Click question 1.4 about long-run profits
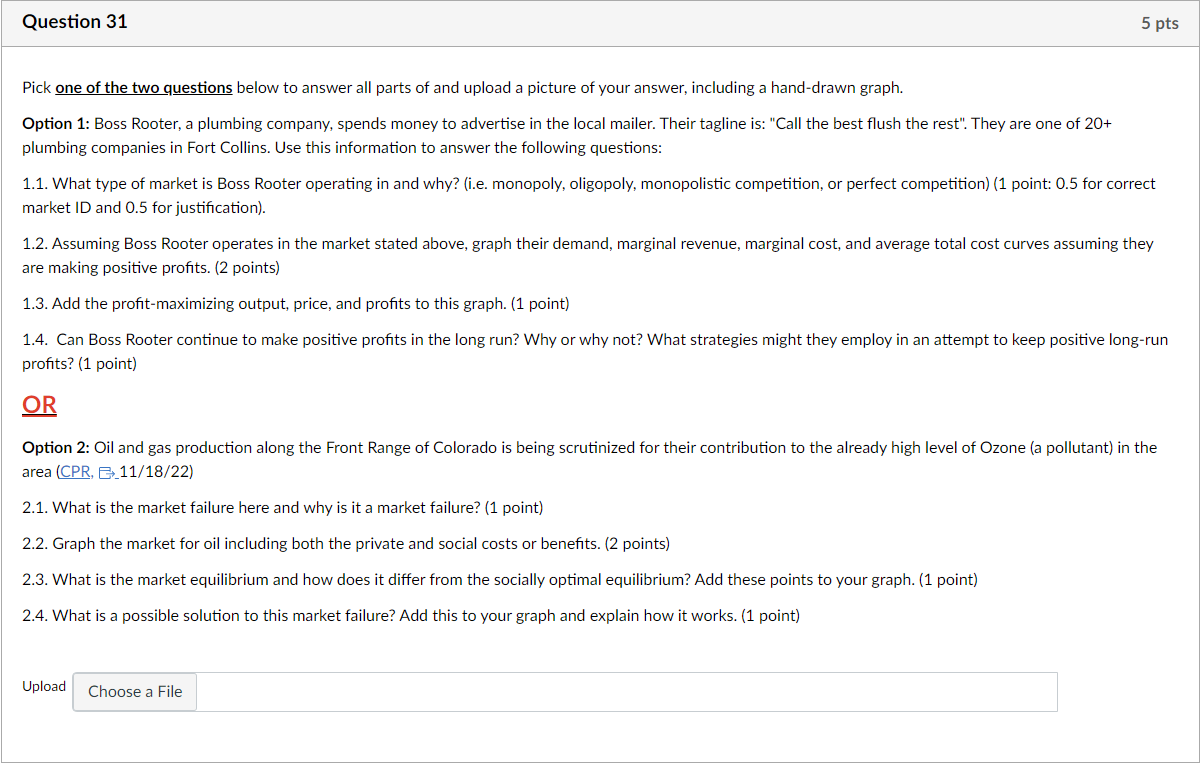The image size is (1204, 765). (595, 339)
